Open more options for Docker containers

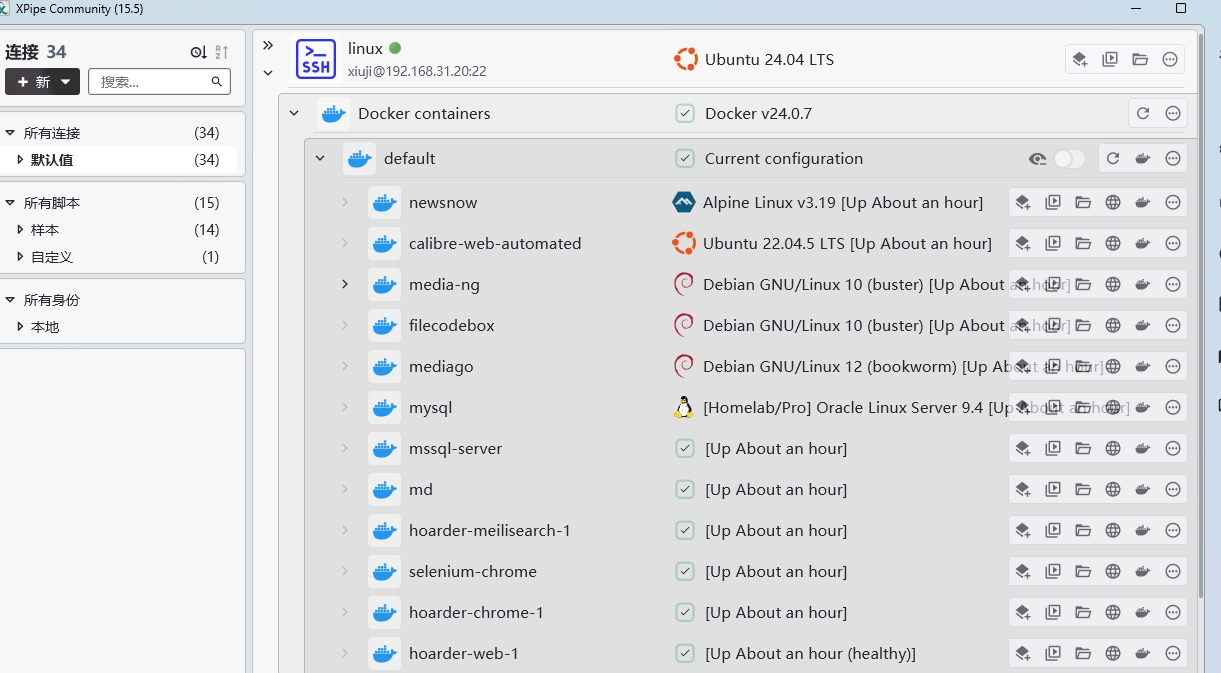pos(1173,113)
